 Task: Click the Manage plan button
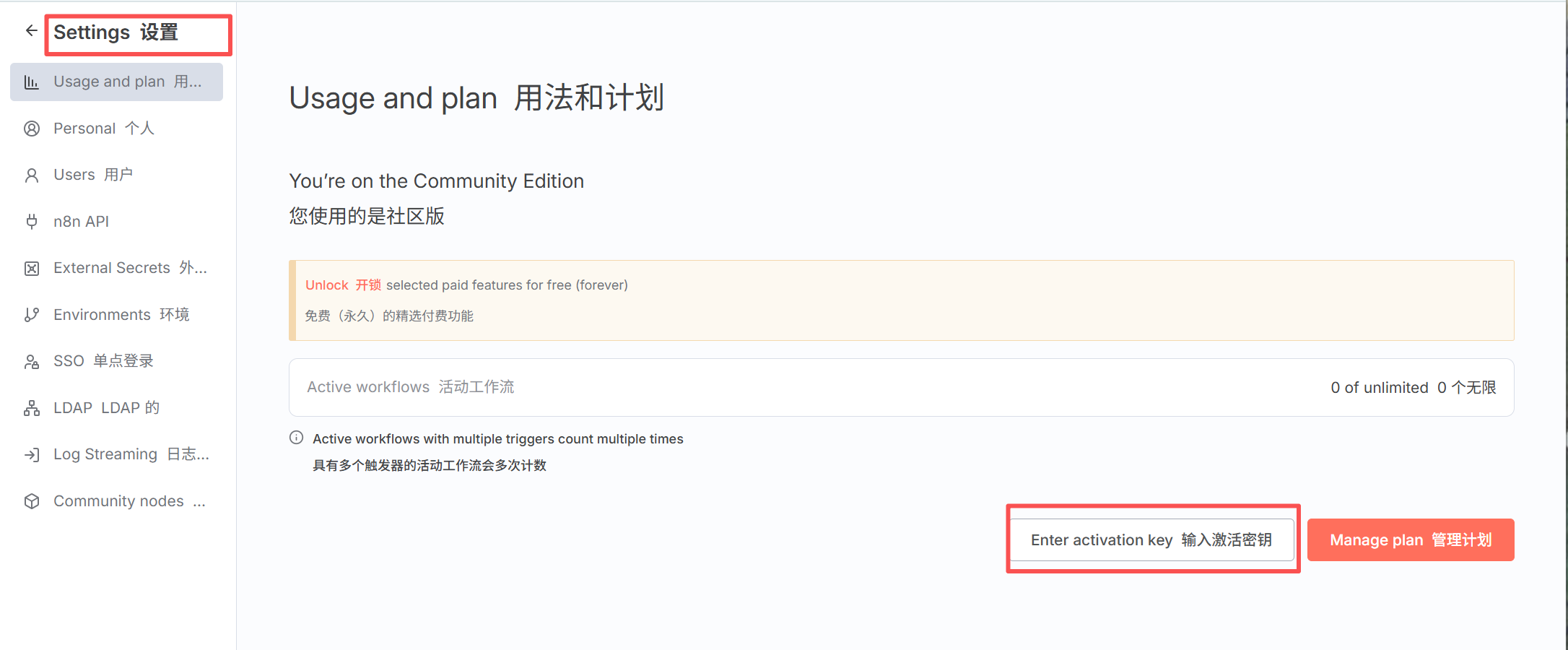[x=1411, y=539]
